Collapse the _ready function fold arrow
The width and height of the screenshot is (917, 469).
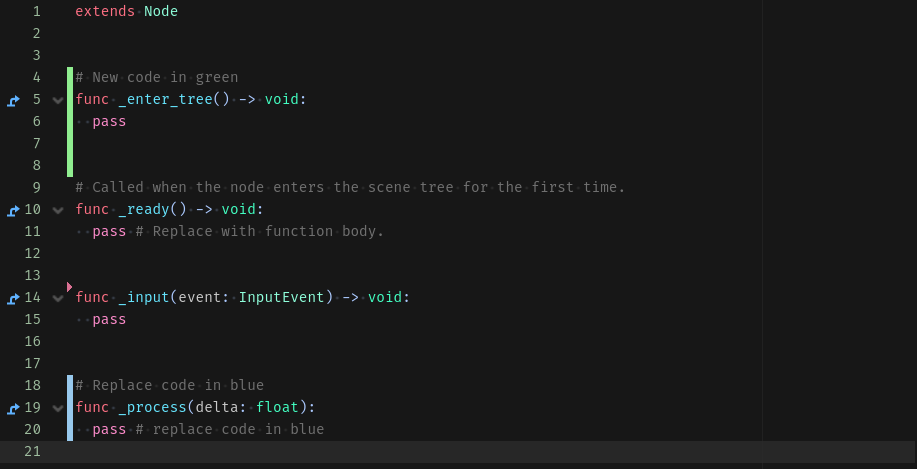click(58, 210)
